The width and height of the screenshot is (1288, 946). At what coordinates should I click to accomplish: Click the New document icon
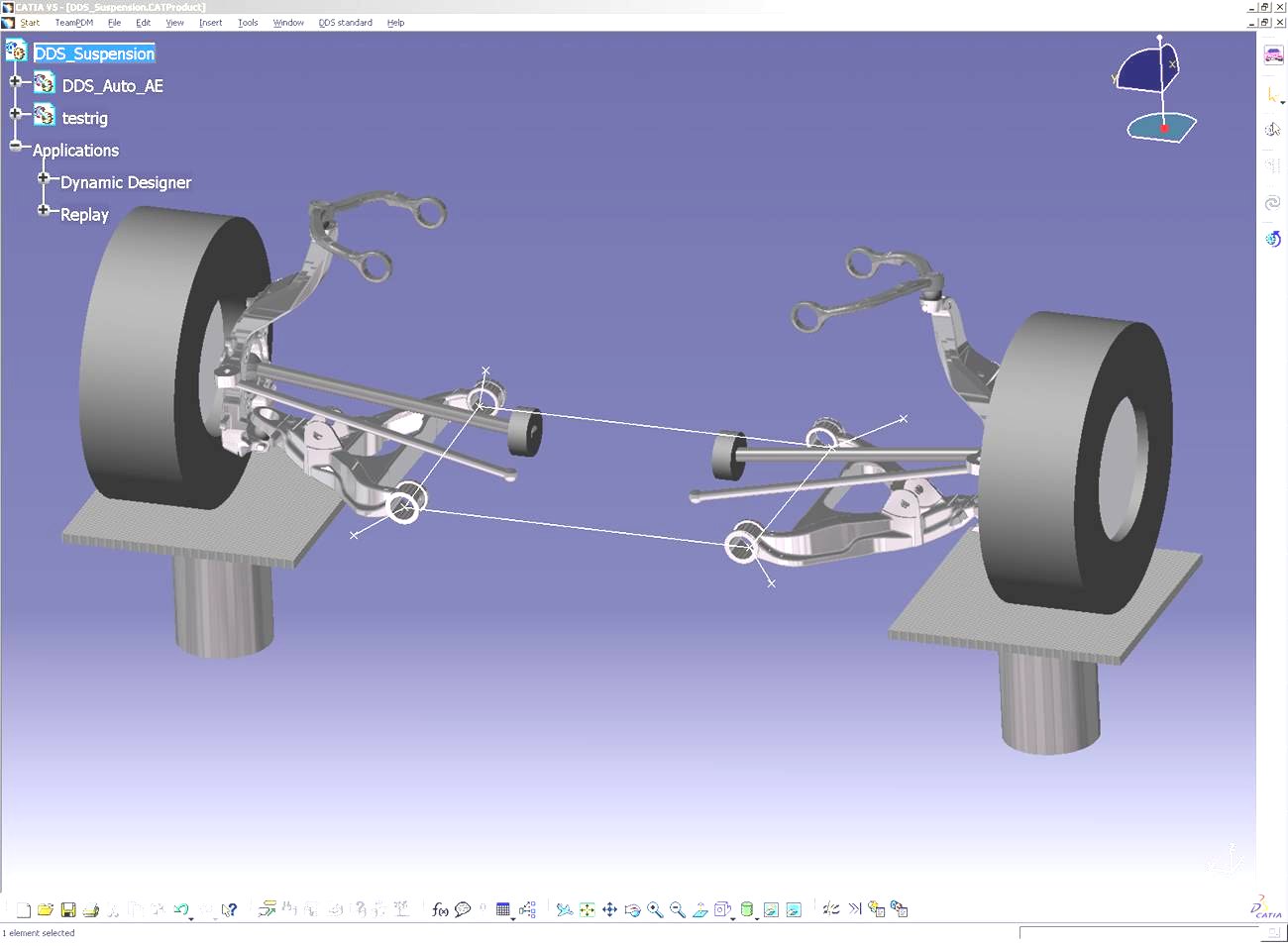(24, 909)
